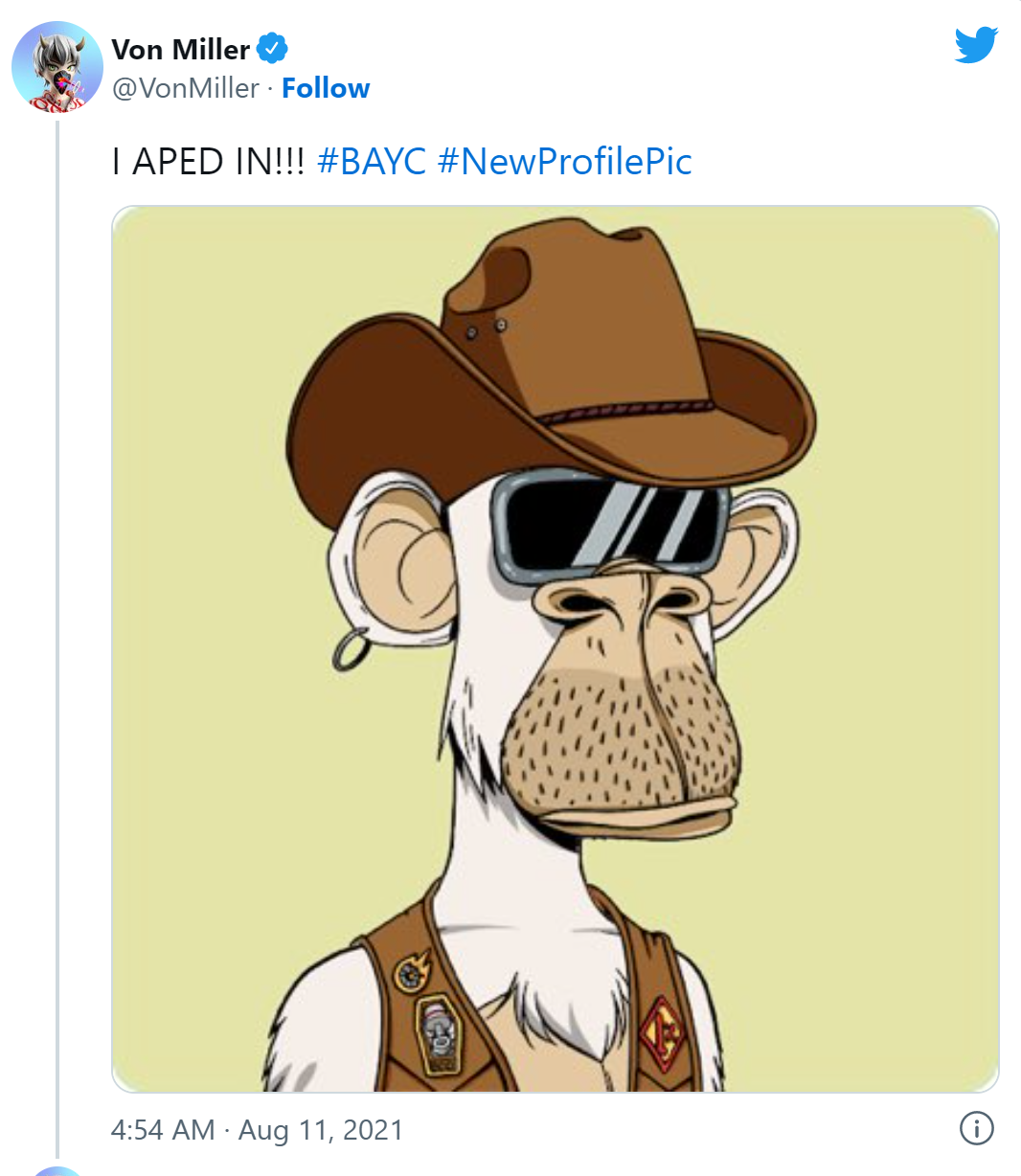
Task: Open the tweet info icon
Action: [x=976, y=1127]
